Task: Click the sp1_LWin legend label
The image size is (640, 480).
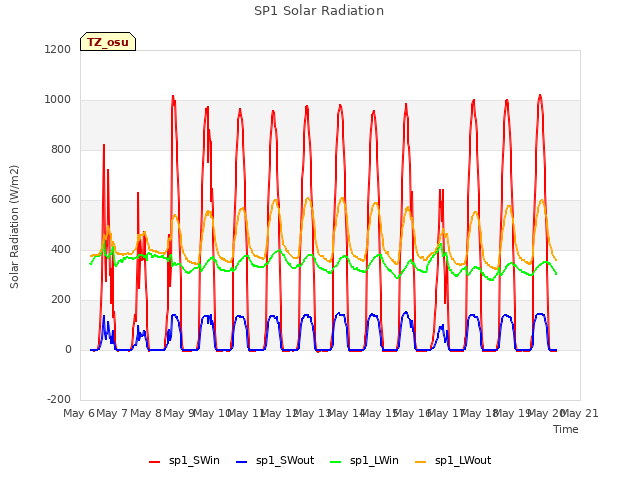Action: click(374, 460)
